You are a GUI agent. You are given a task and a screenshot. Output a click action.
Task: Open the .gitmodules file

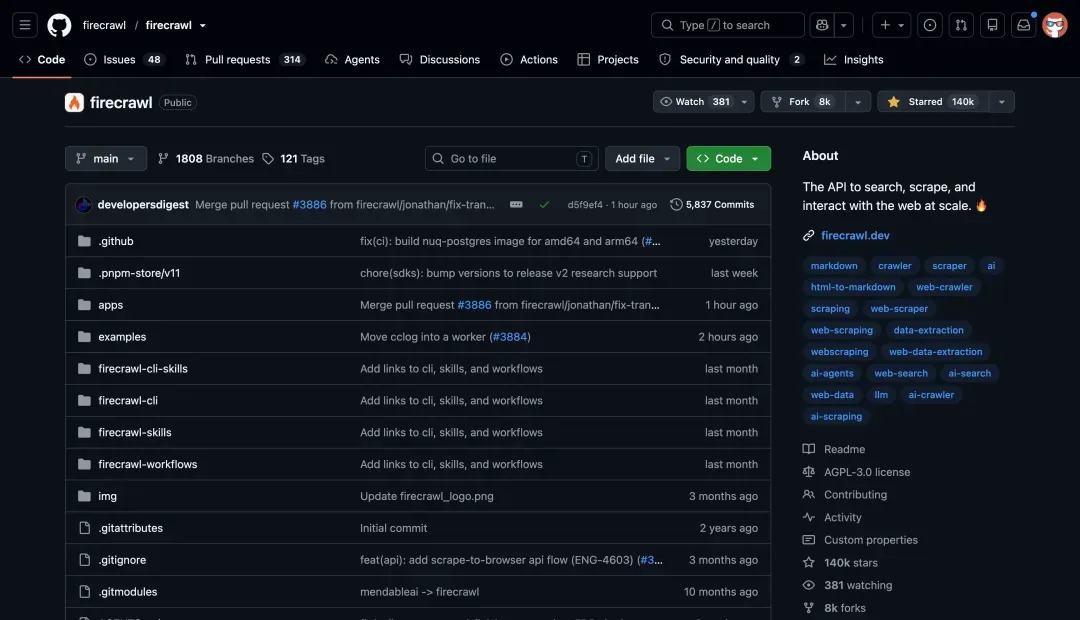127,592
